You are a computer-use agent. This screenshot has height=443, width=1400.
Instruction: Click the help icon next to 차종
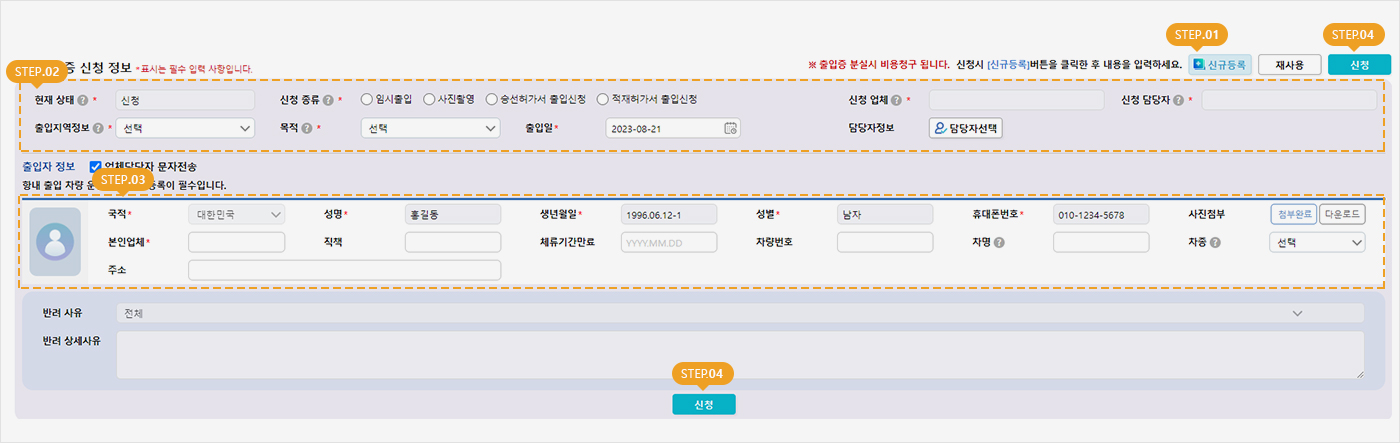(x=1215, y=242)
